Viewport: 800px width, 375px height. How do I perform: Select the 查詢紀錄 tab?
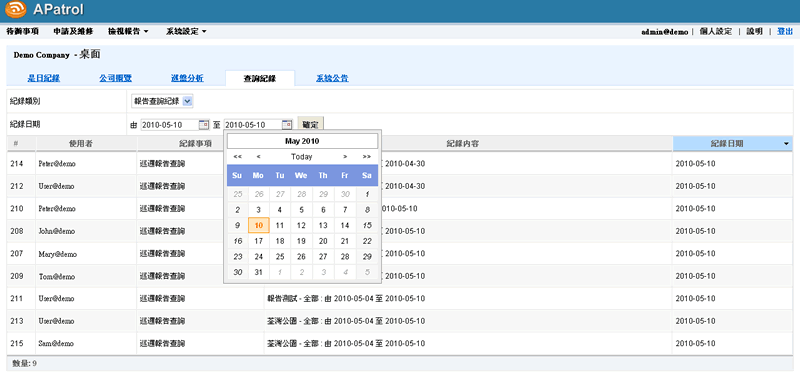click(260, 78)
